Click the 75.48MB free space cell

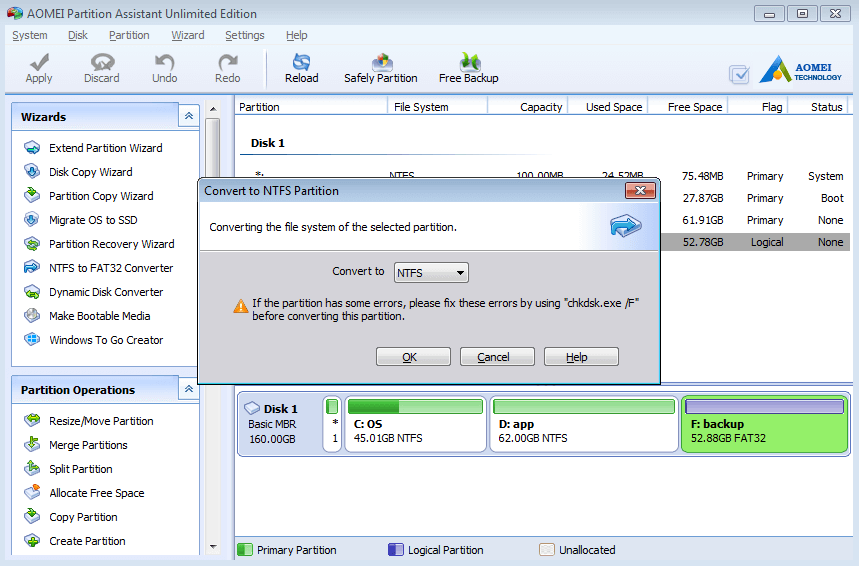pyautogui.click(x=703, y=176)
